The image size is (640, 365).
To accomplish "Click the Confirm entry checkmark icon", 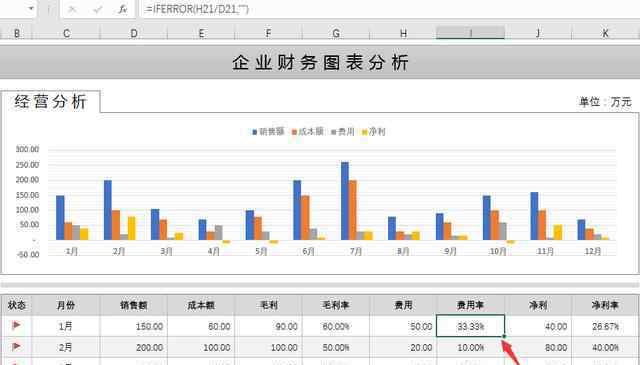I will tap(98, 9).
